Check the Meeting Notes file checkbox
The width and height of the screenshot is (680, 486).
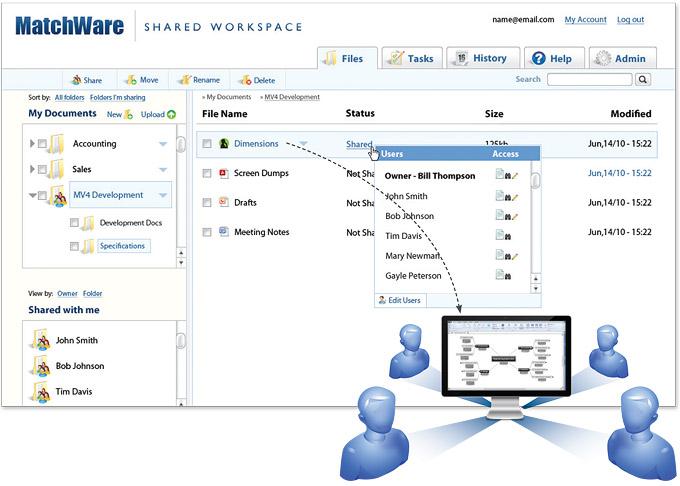click(x=207, y=232)
